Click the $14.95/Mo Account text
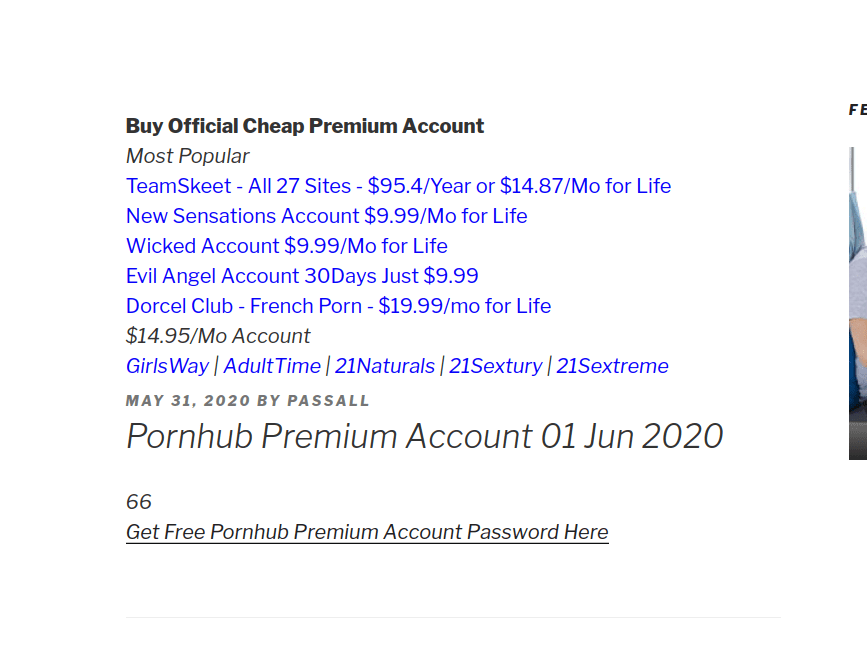Viewport: 867px width, 646px height. pyautogui.click(x=218, y=336)
